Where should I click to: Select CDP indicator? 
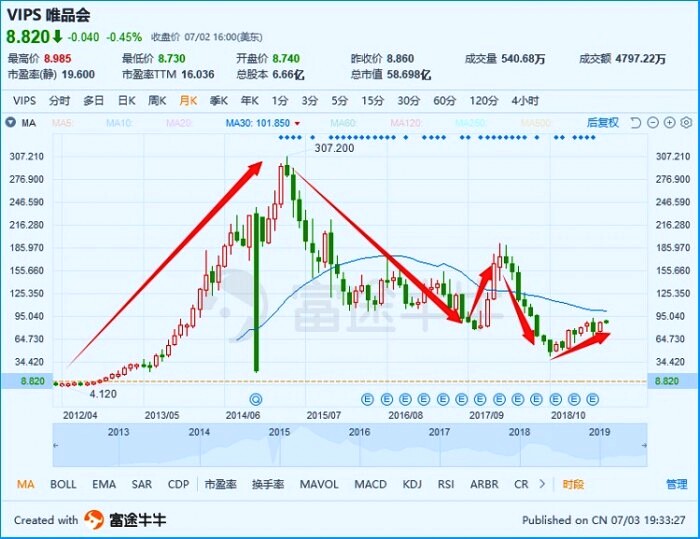click(x=178, y=484)
